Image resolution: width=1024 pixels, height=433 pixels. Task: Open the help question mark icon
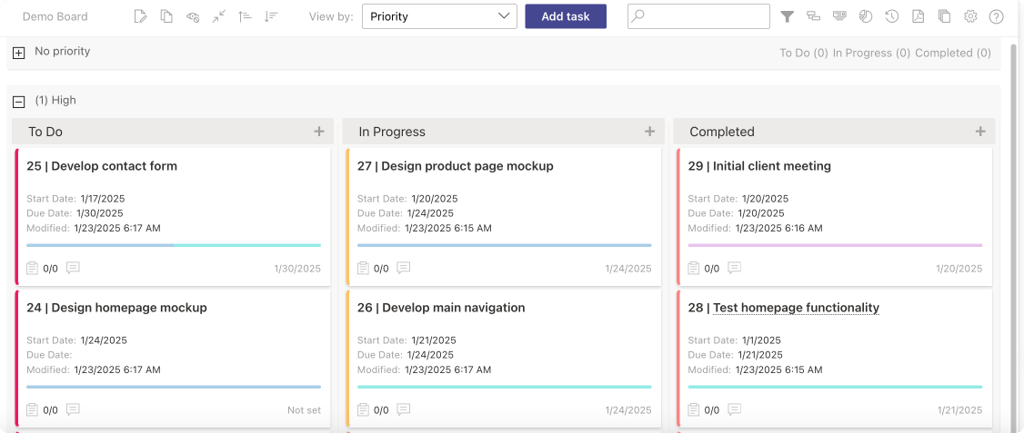coord(996,17)
